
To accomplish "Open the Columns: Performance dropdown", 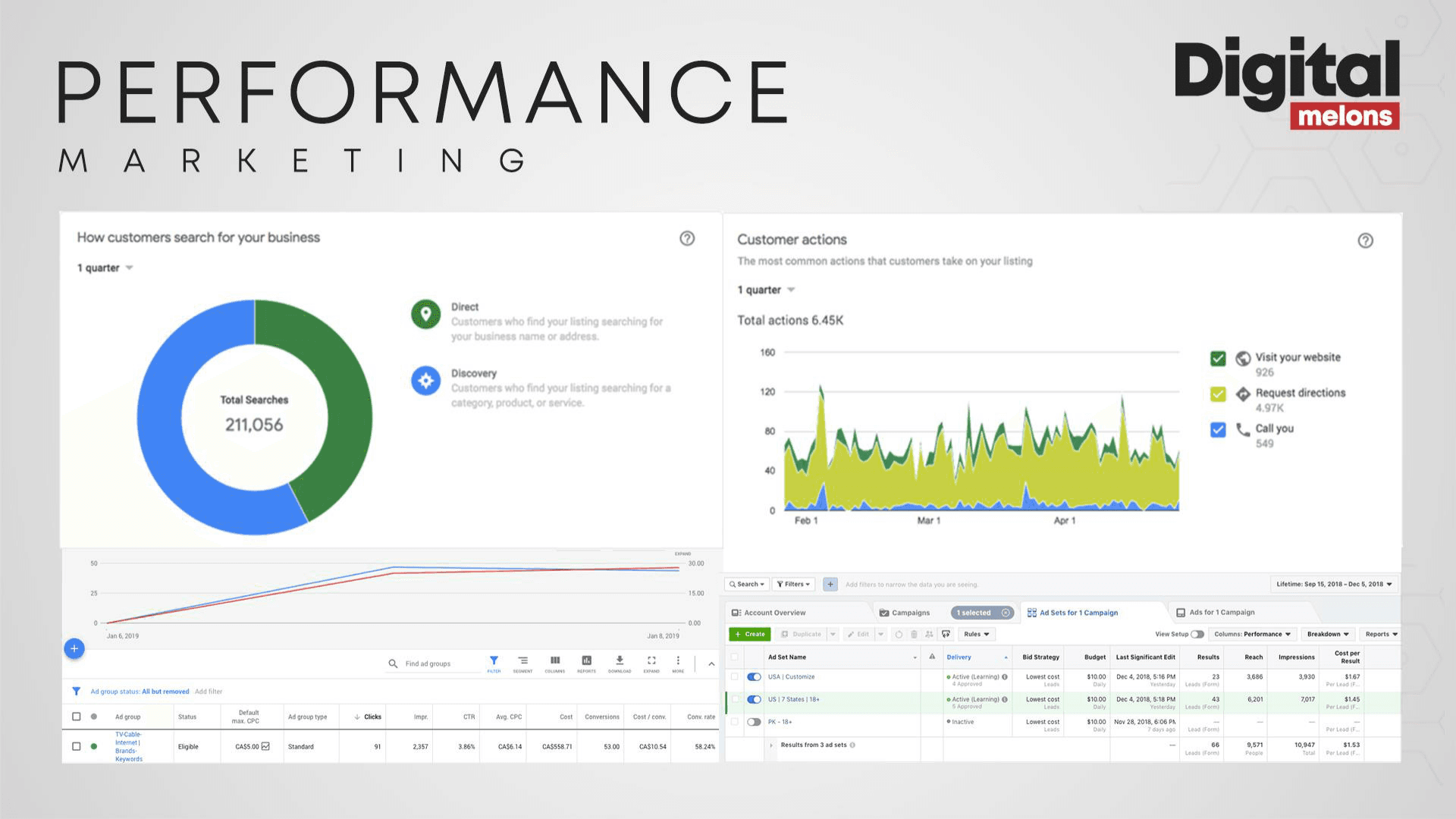I will (x=1252, y=634).
